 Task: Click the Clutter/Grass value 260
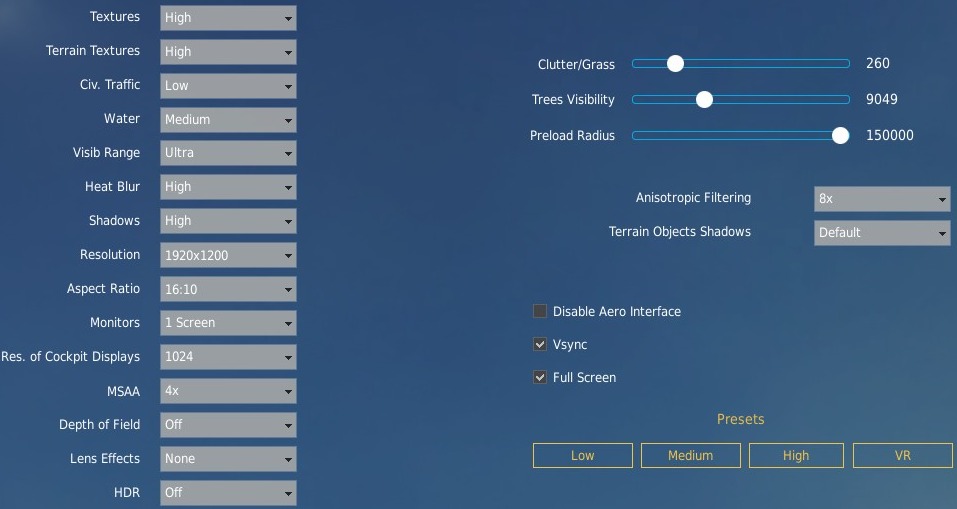[x=878, y=63]
